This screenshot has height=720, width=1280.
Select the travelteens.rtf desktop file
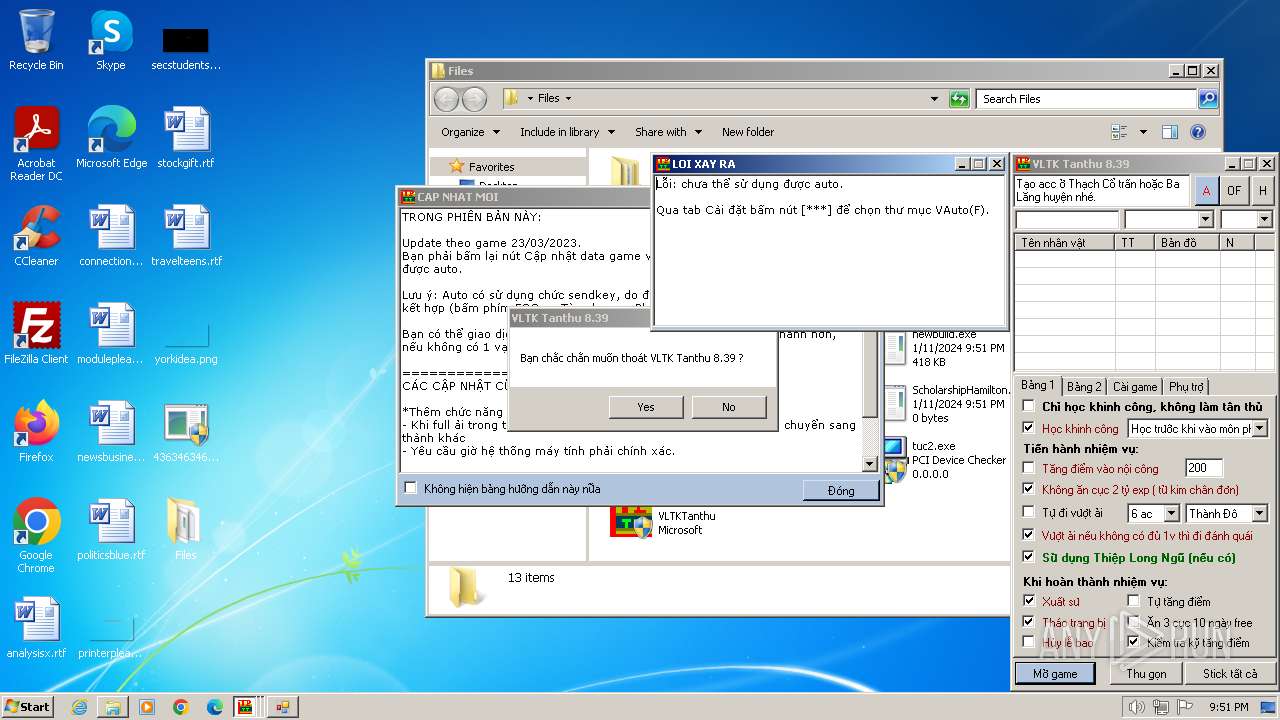(x=186, y=236)
